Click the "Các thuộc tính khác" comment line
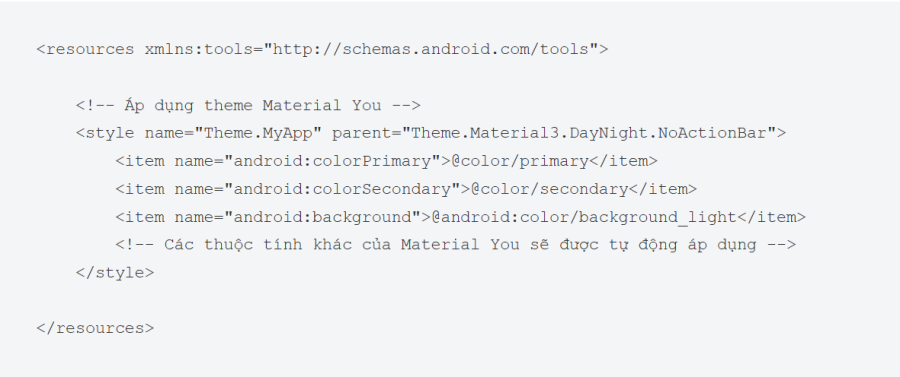The height and width of the screenshot is (377, 900). (x=456, y=245)
